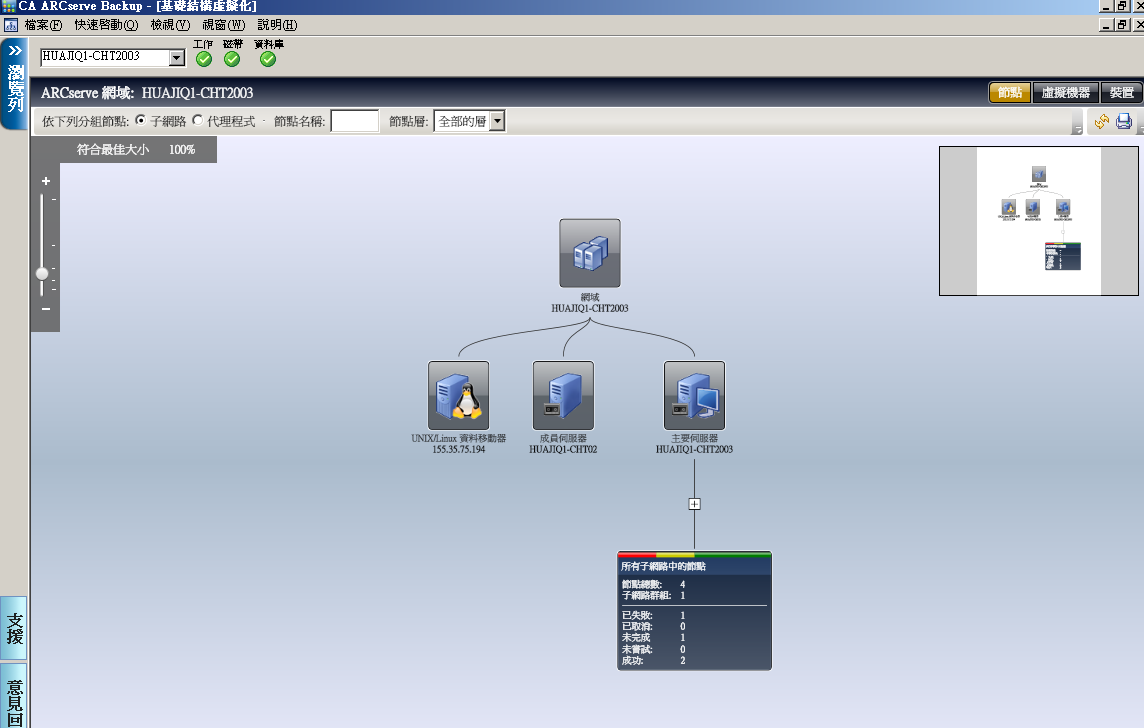
Task: Click the zoom-out minus icon
Action: [x=46, y=309]
